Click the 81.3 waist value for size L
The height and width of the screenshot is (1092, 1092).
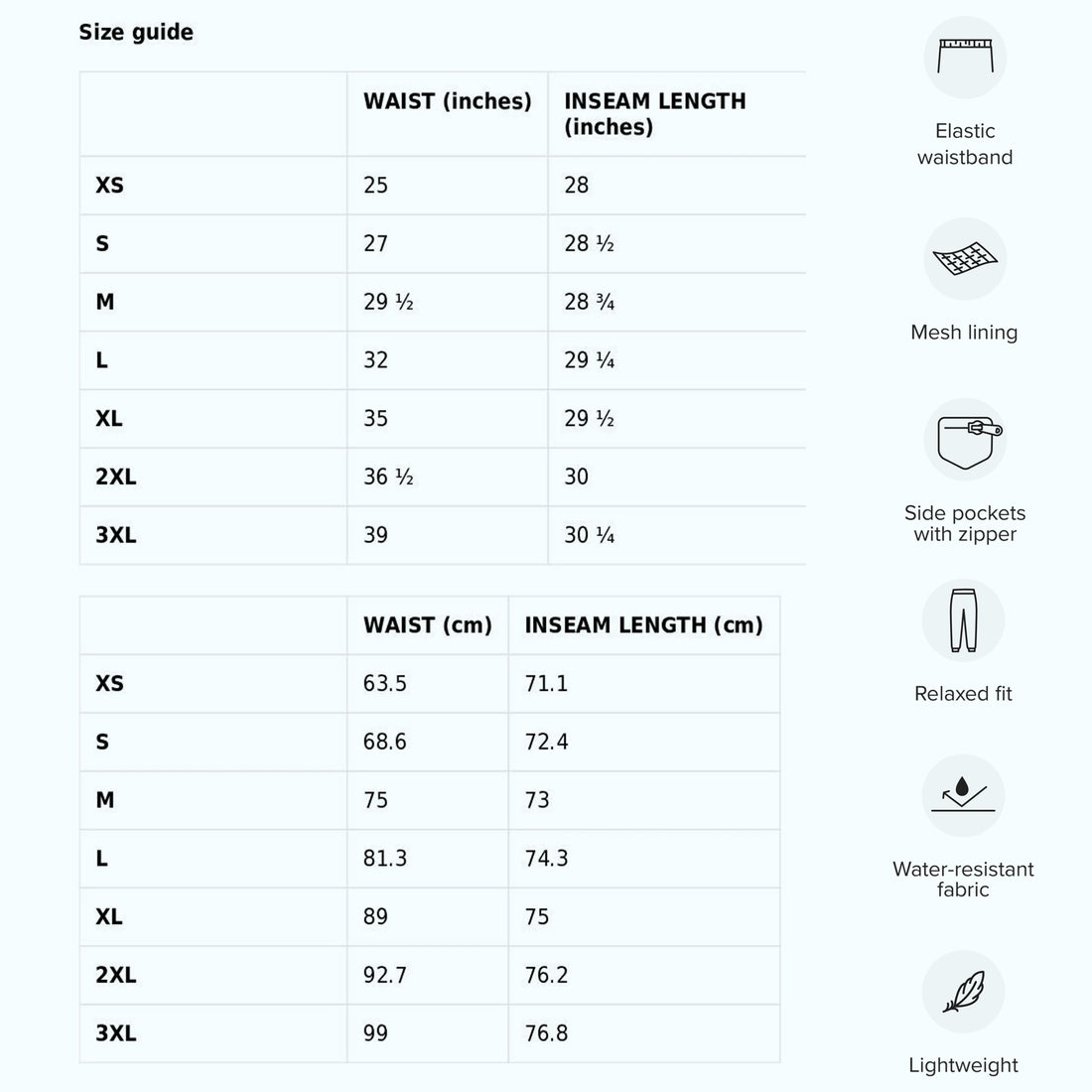tap(385, 859)
